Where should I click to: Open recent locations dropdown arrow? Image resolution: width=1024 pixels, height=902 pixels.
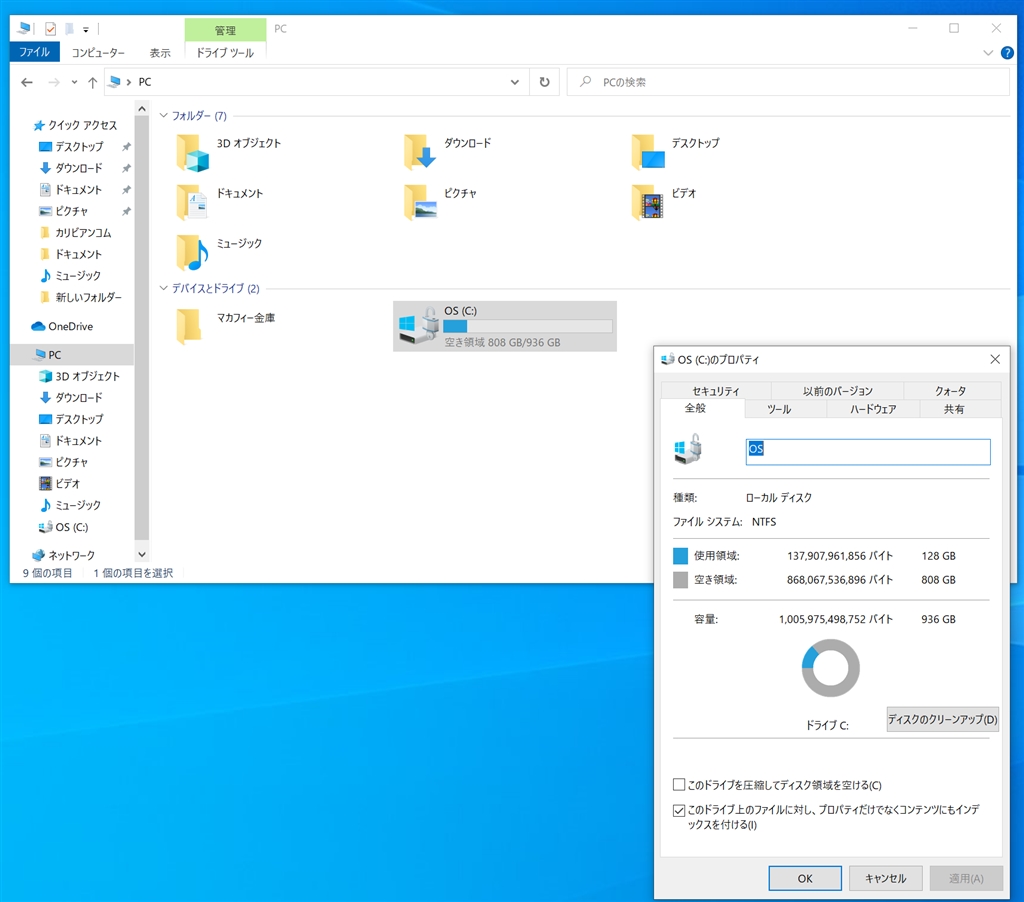coord(74,82)
